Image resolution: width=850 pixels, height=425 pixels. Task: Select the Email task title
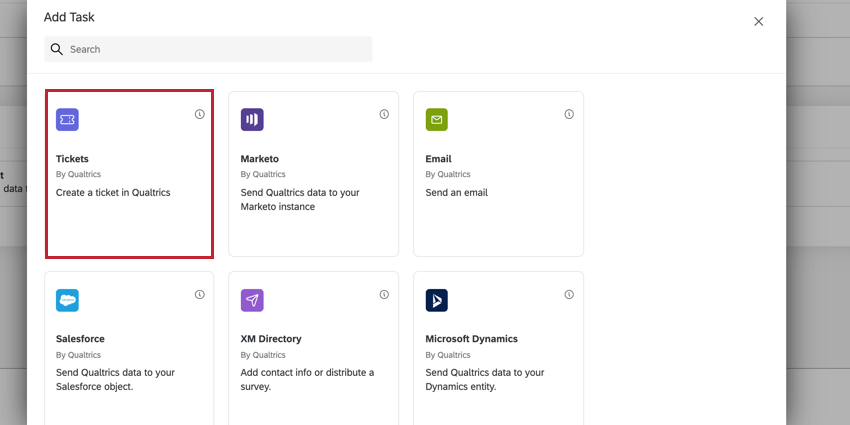[x=439, y=159]
